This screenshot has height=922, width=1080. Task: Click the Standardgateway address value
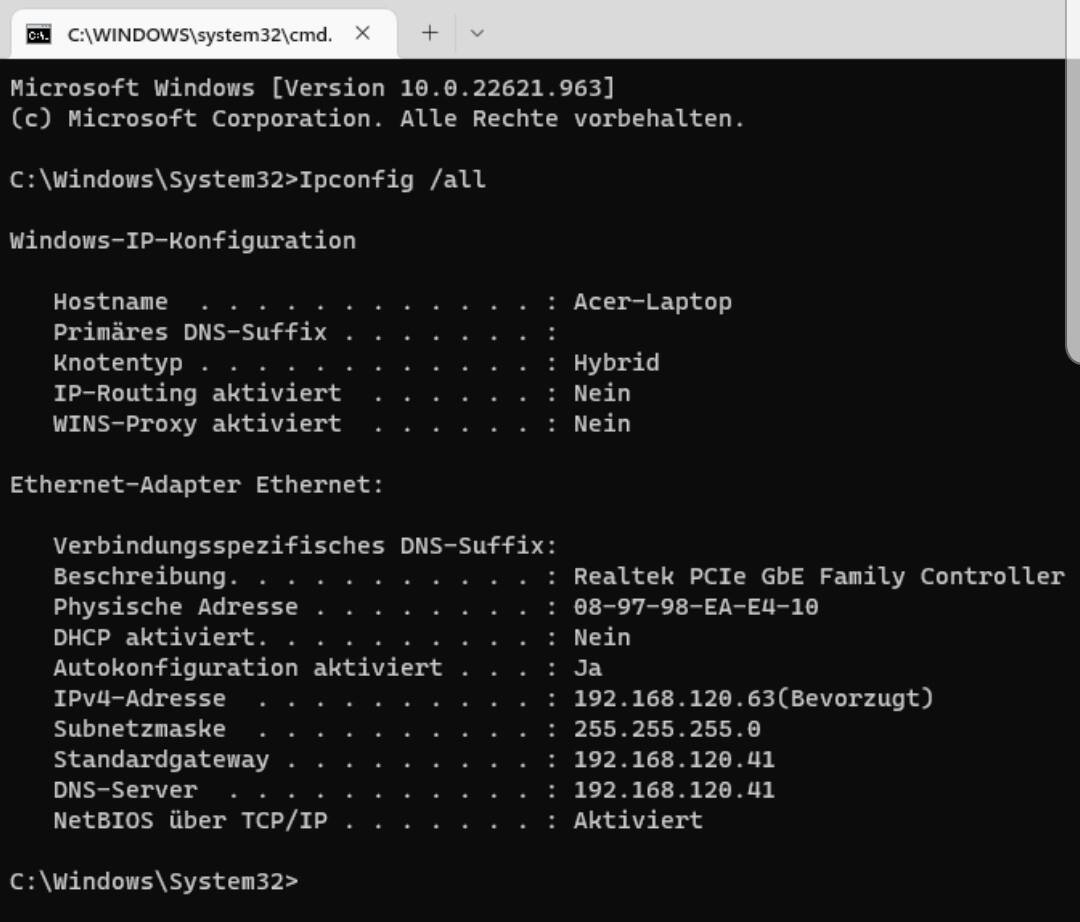[673, 760]
